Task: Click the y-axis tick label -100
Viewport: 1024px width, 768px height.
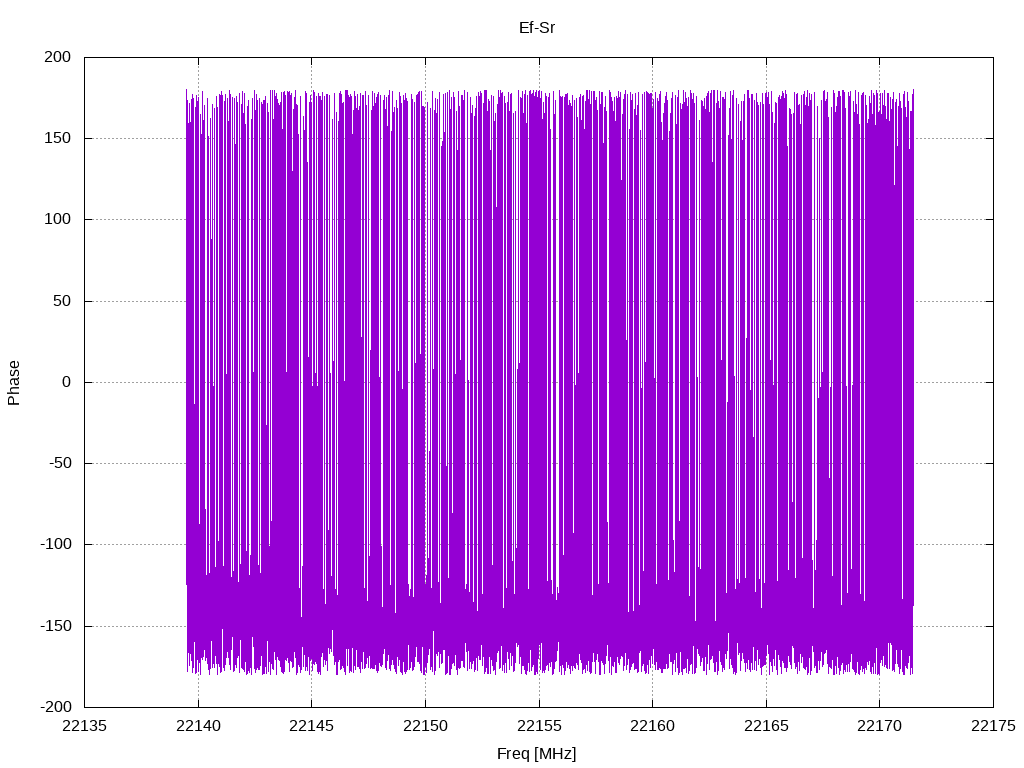Action: coord(56,544)
